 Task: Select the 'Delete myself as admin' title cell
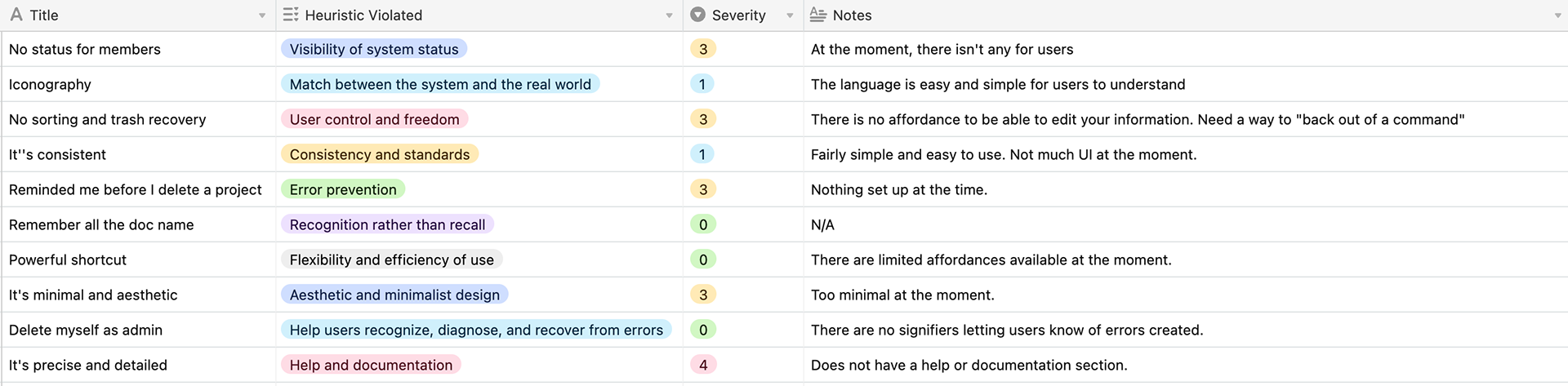pos(86,330)
